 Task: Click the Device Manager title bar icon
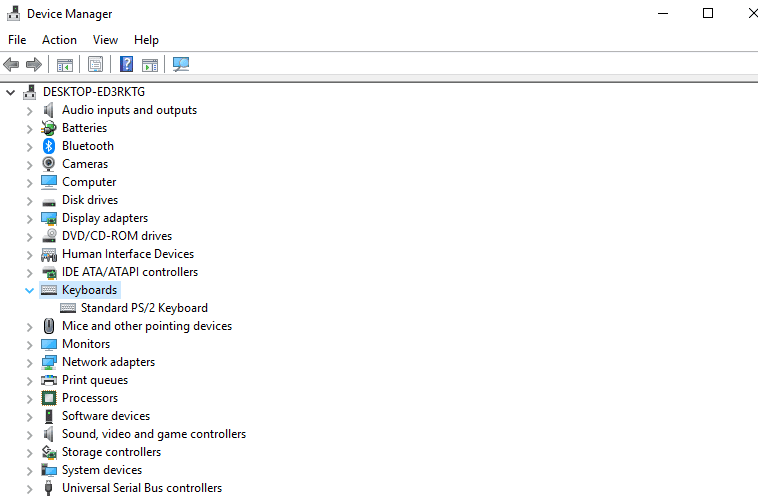(13, 14)
